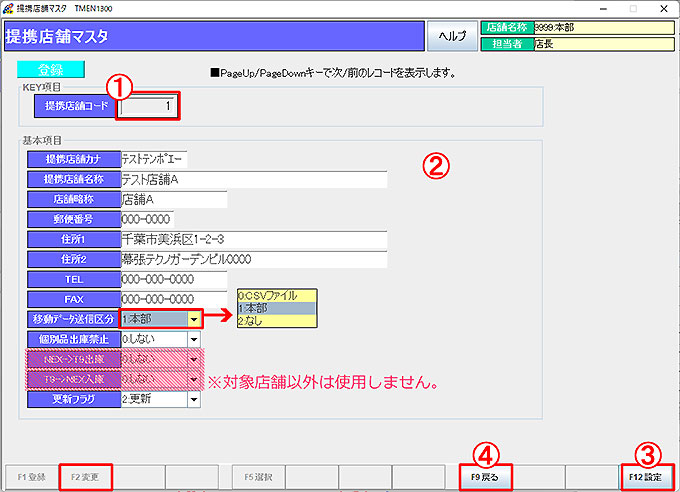The image size is (680, 492).
Task: Click the application icon in title bar
Action: (x=8, y=8)
